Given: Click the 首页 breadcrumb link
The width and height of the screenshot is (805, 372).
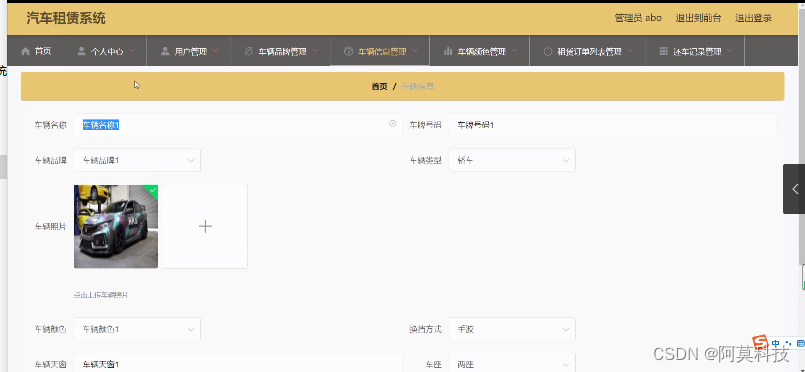Looking at the screenshot, I should pos(379,86).
